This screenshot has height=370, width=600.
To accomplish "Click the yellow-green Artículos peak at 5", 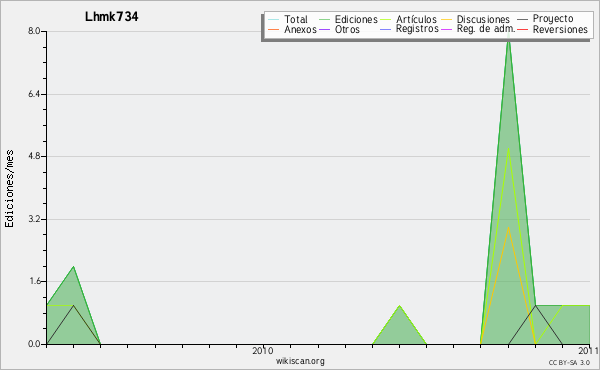I will (508, 149).
